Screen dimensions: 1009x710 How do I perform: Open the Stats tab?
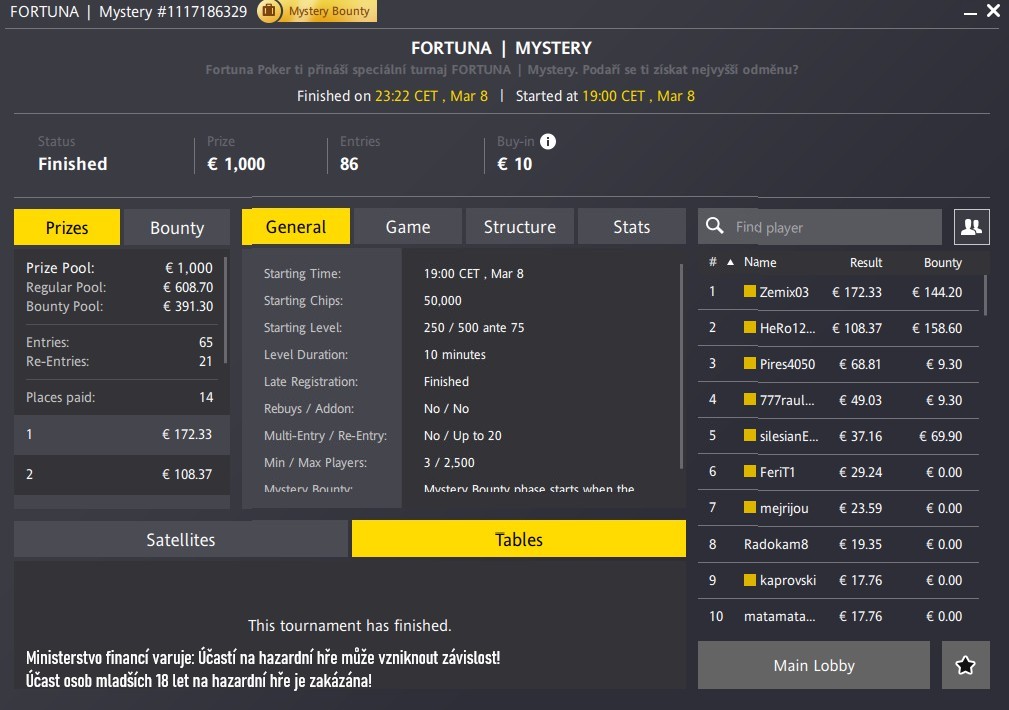632,227
